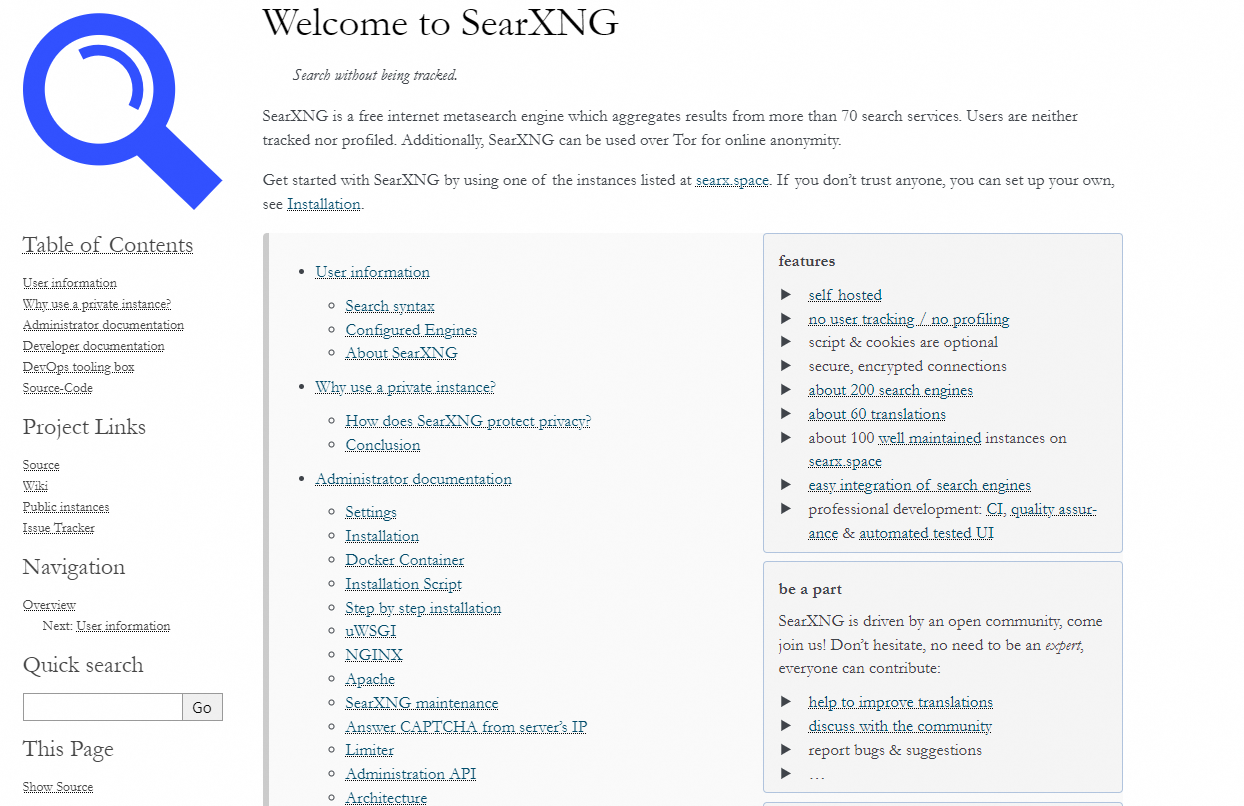Screen dimensions: 1244x806
Task: Show Source of this page
Action: pos(57,786)
